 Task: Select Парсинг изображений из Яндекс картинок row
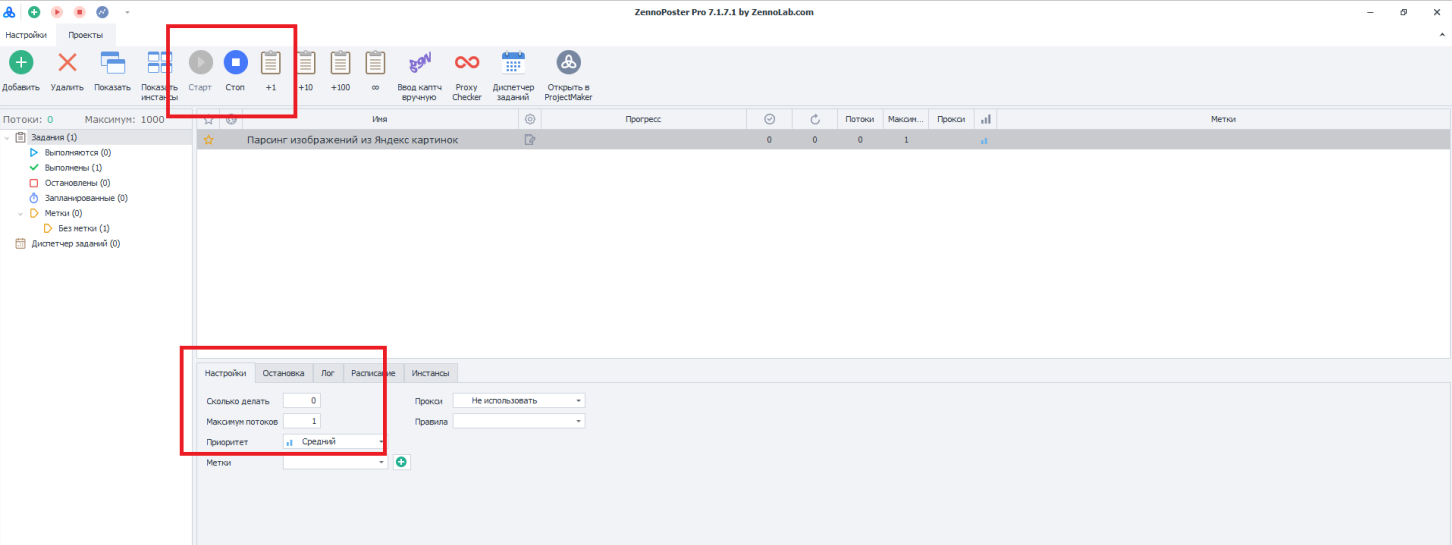[823, 140]
